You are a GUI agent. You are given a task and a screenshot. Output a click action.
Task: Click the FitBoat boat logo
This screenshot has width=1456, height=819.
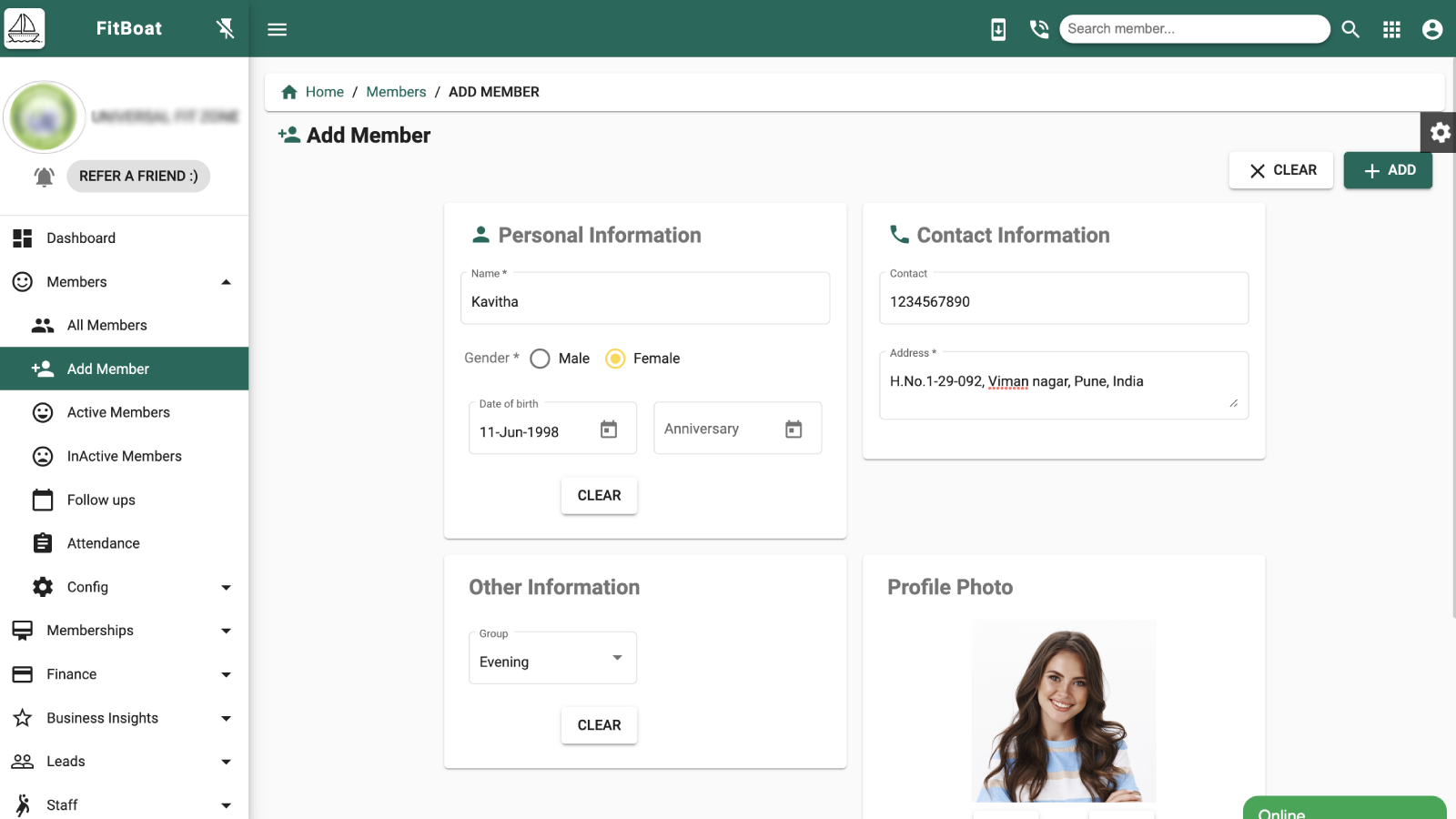click(25, 28)
